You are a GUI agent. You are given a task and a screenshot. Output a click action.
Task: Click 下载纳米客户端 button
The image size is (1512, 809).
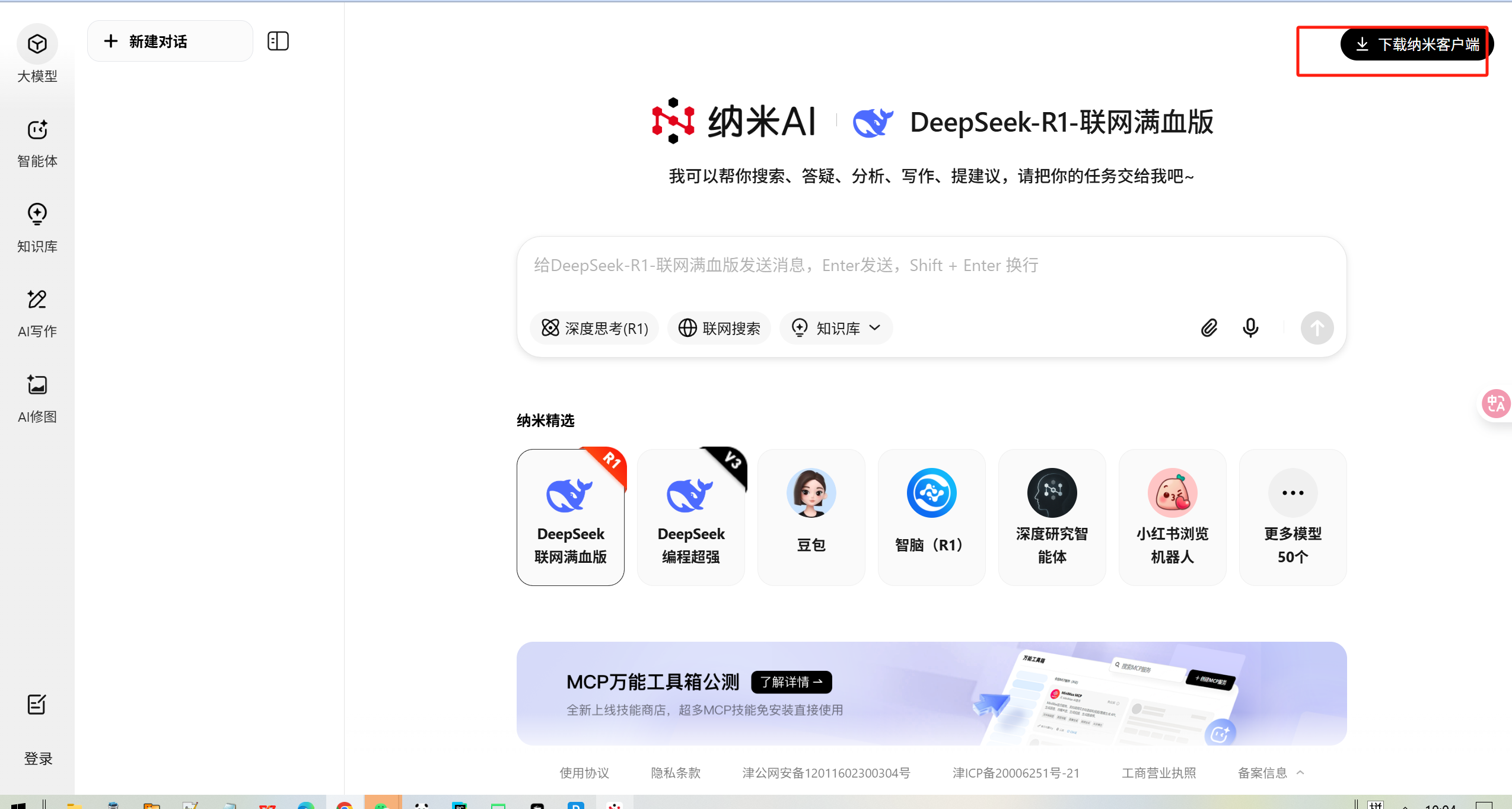coord(1416,44)
